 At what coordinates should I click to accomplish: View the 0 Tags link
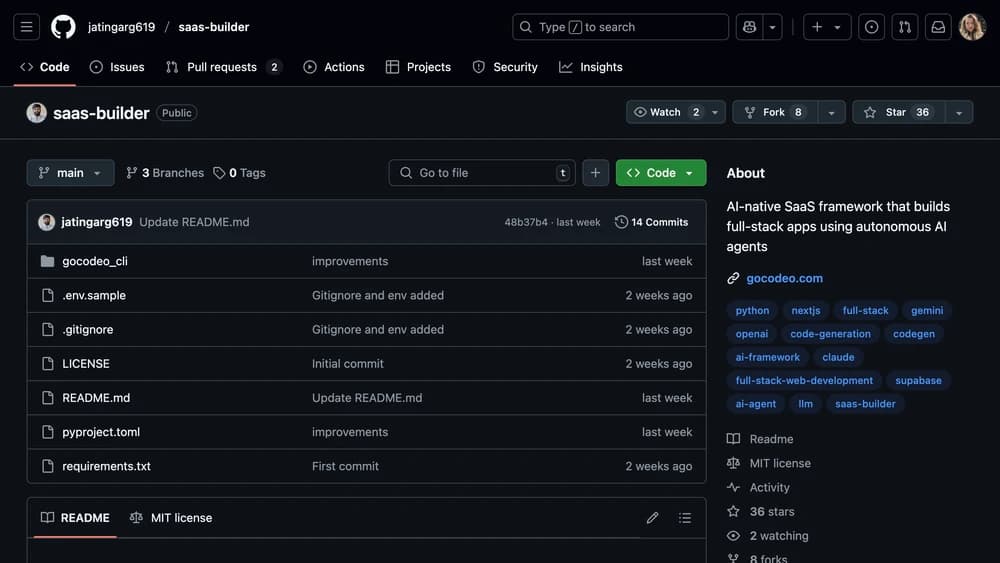tap(239, 173)
